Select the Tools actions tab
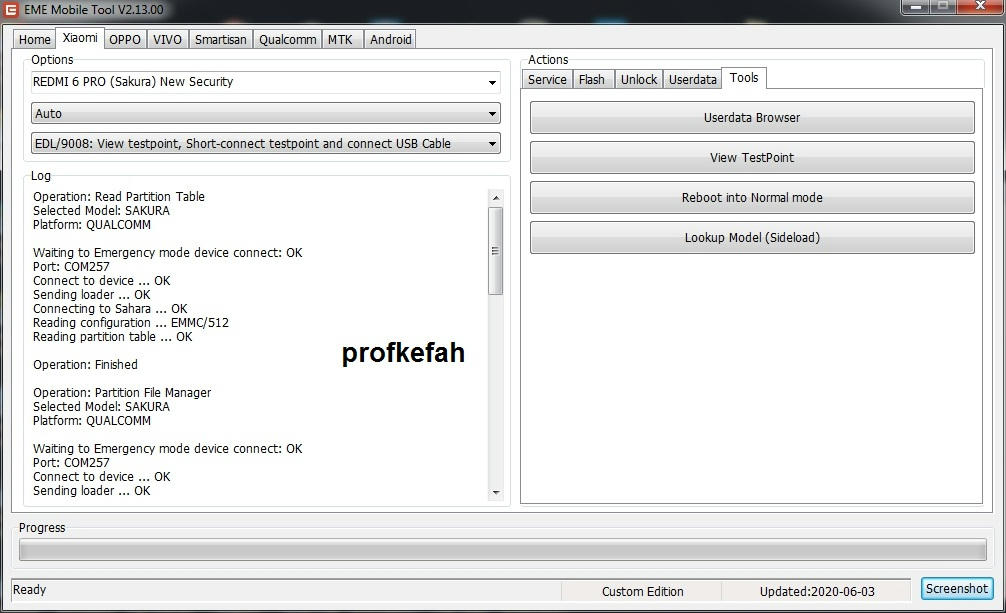 coord(744,78)
